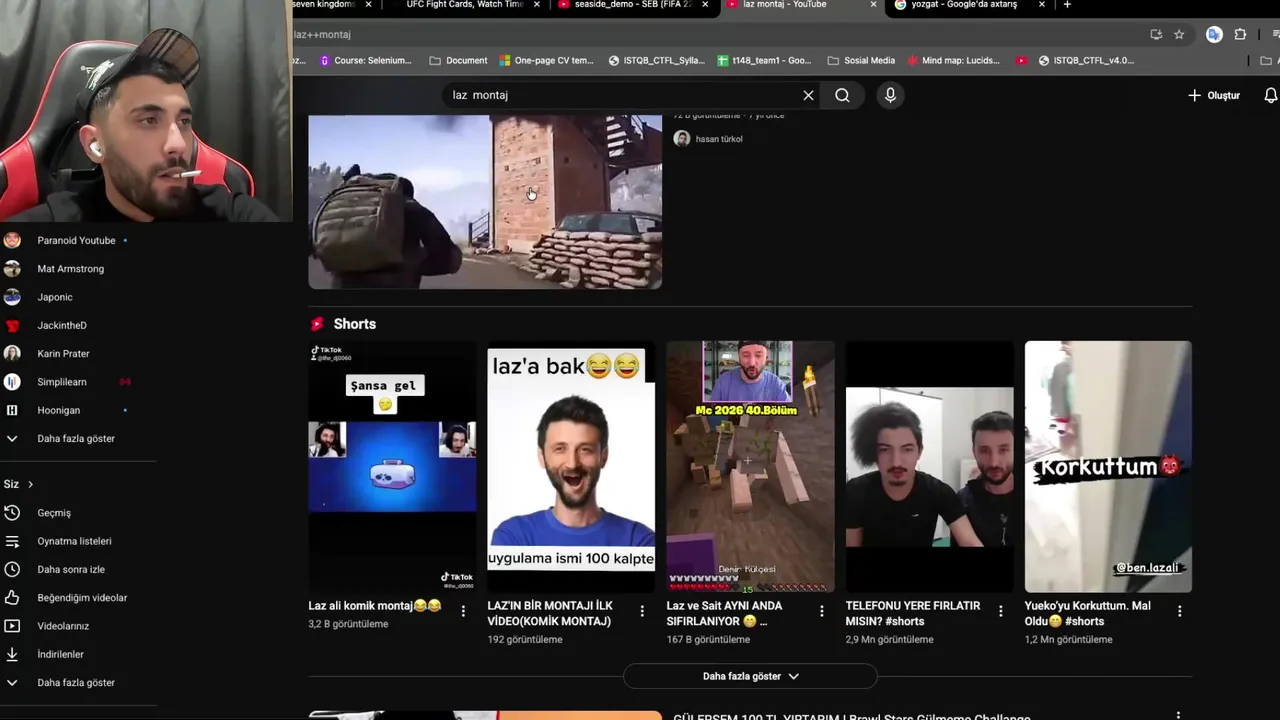The image size is (1280, 720).
Task: Open the Japonic channel subscription
Action: pyautogui.click(x=55, y=297)
